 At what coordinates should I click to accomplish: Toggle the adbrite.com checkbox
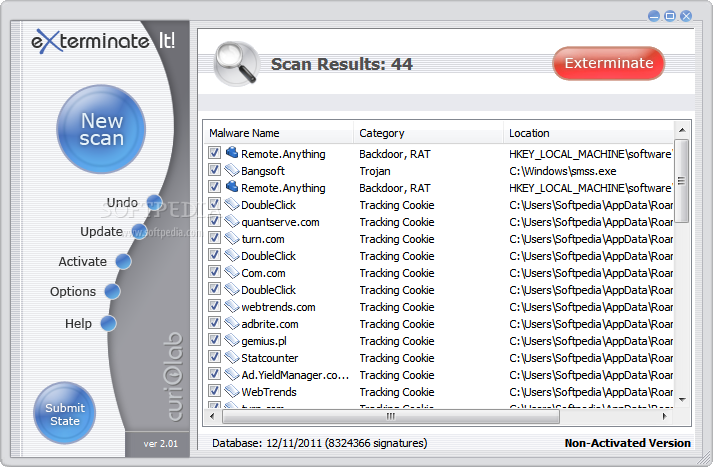[x=214, y=323]
